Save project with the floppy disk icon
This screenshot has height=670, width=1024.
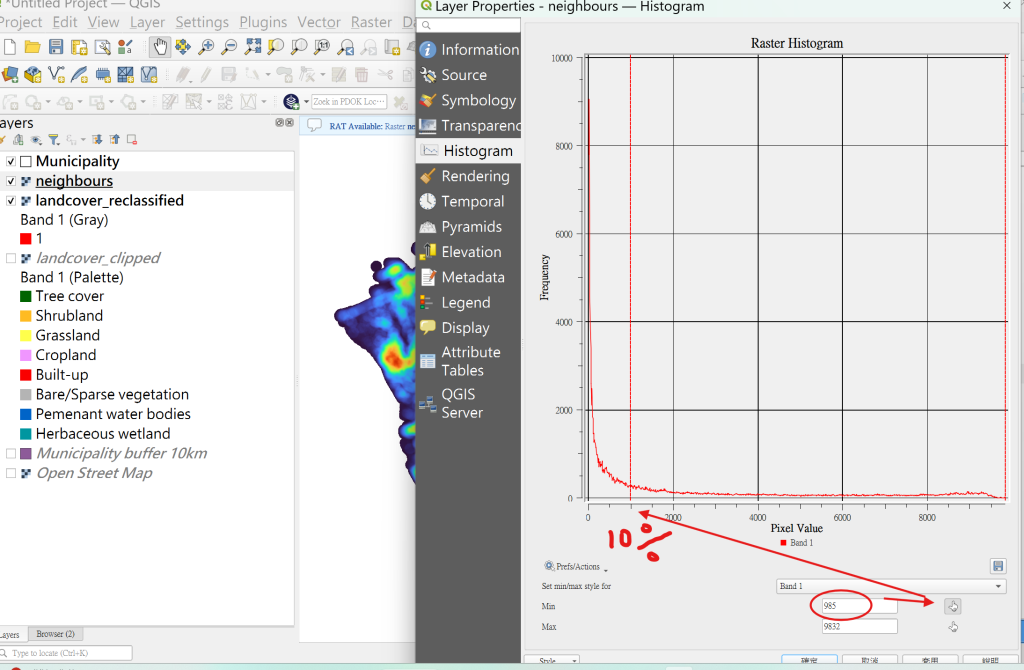(x=56, y=47)
